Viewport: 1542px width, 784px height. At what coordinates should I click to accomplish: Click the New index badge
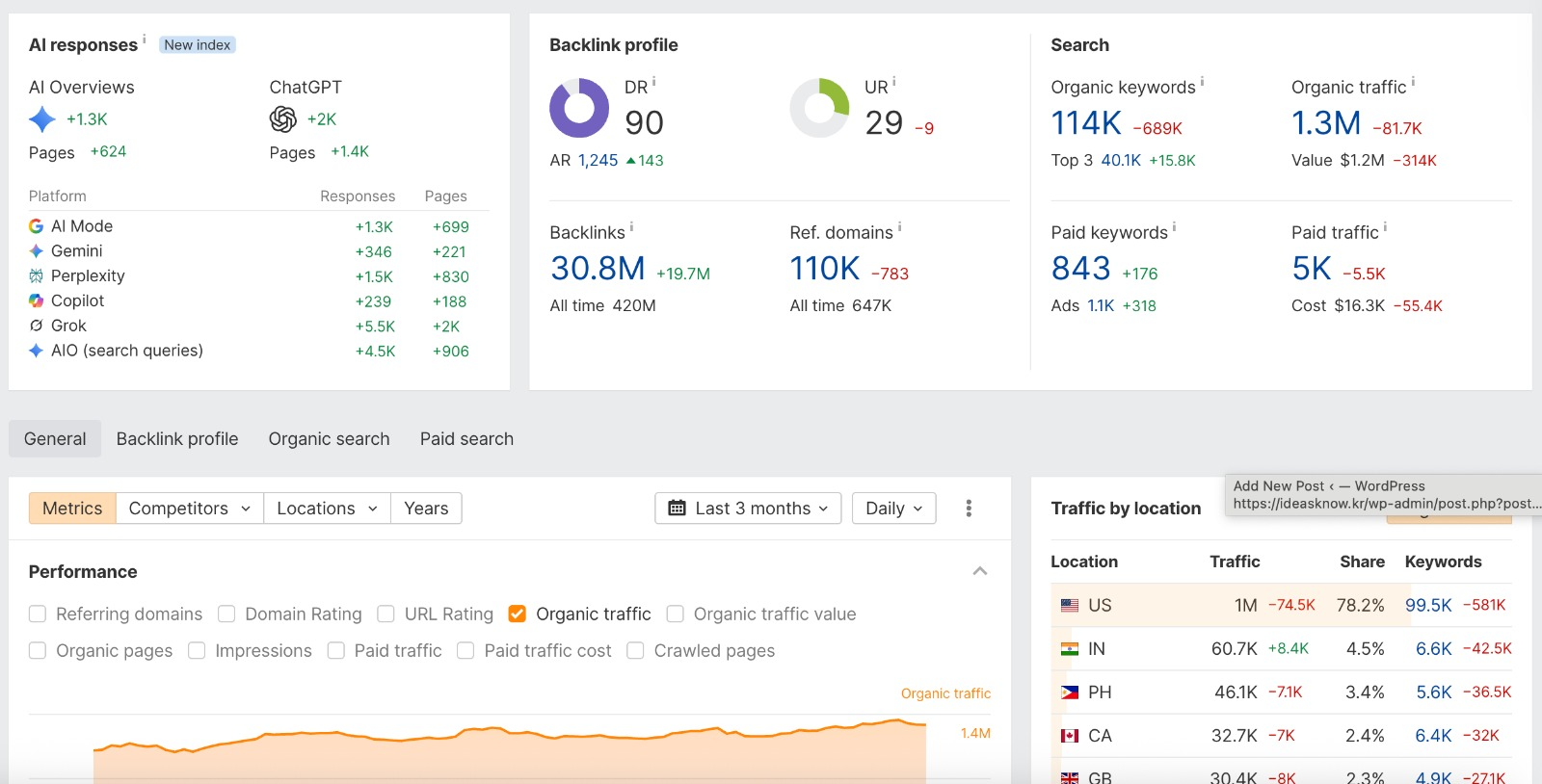point(198,45)
